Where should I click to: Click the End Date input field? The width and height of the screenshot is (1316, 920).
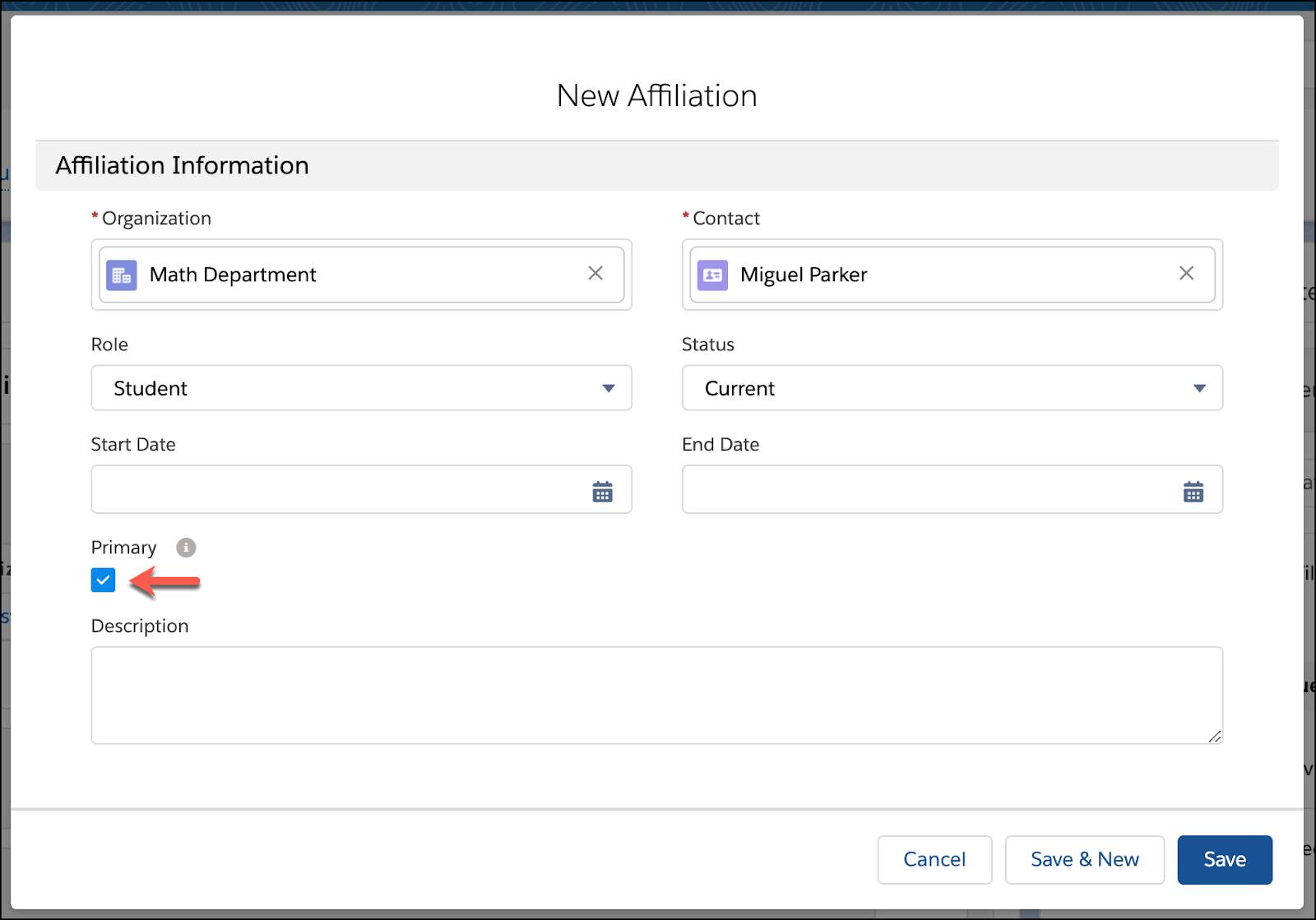click(928, 490)
